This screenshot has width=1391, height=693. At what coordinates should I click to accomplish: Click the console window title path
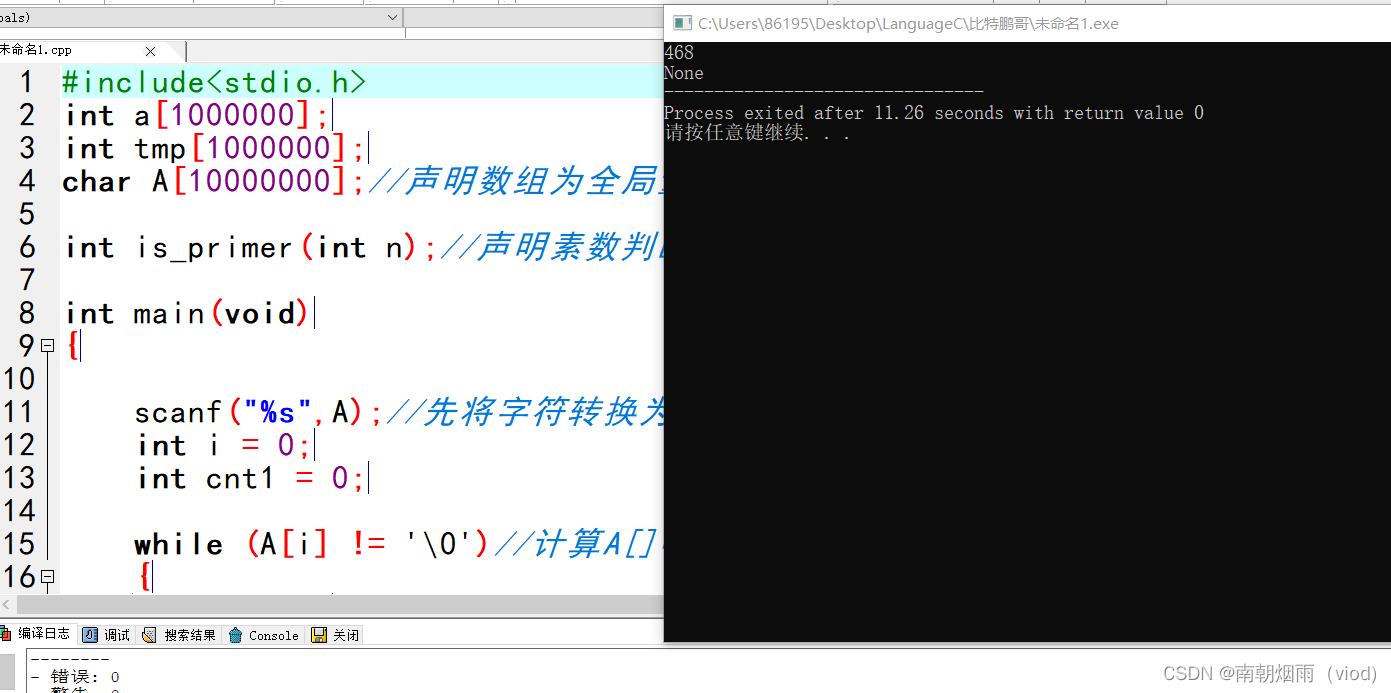pos(908,23)
